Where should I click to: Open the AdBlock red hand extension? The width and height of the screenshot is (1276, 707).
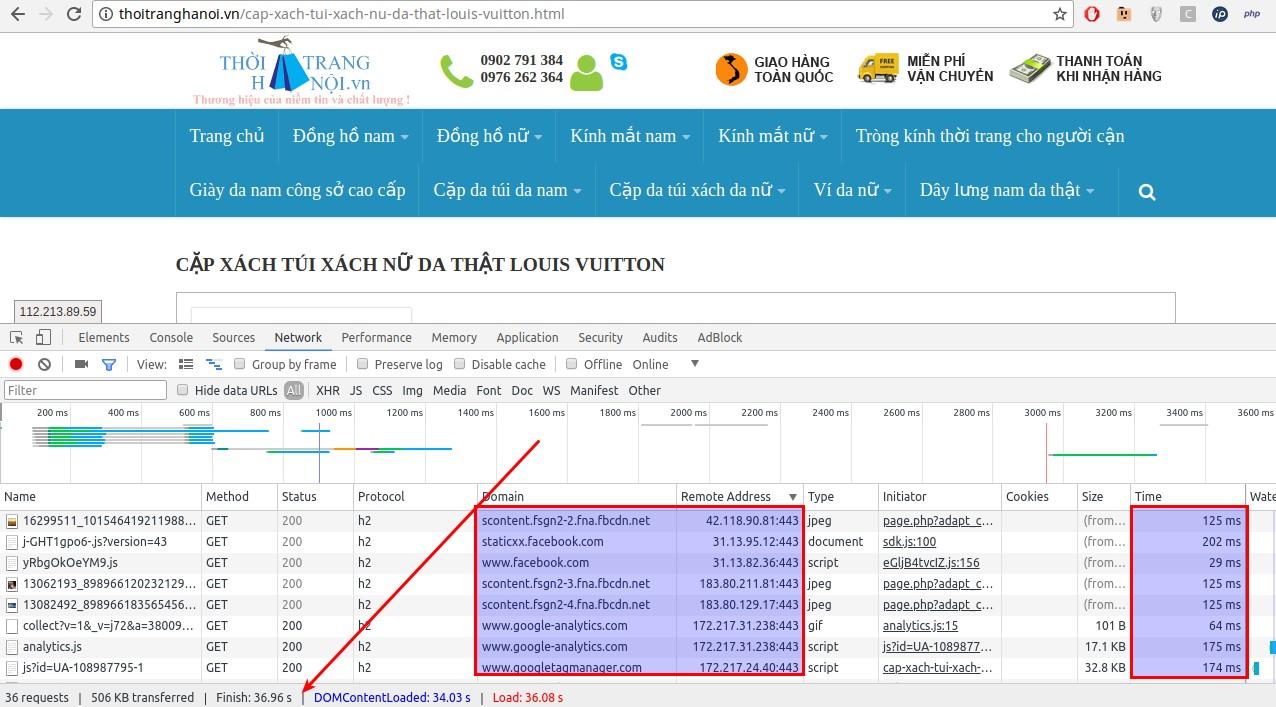point(1092,14)
